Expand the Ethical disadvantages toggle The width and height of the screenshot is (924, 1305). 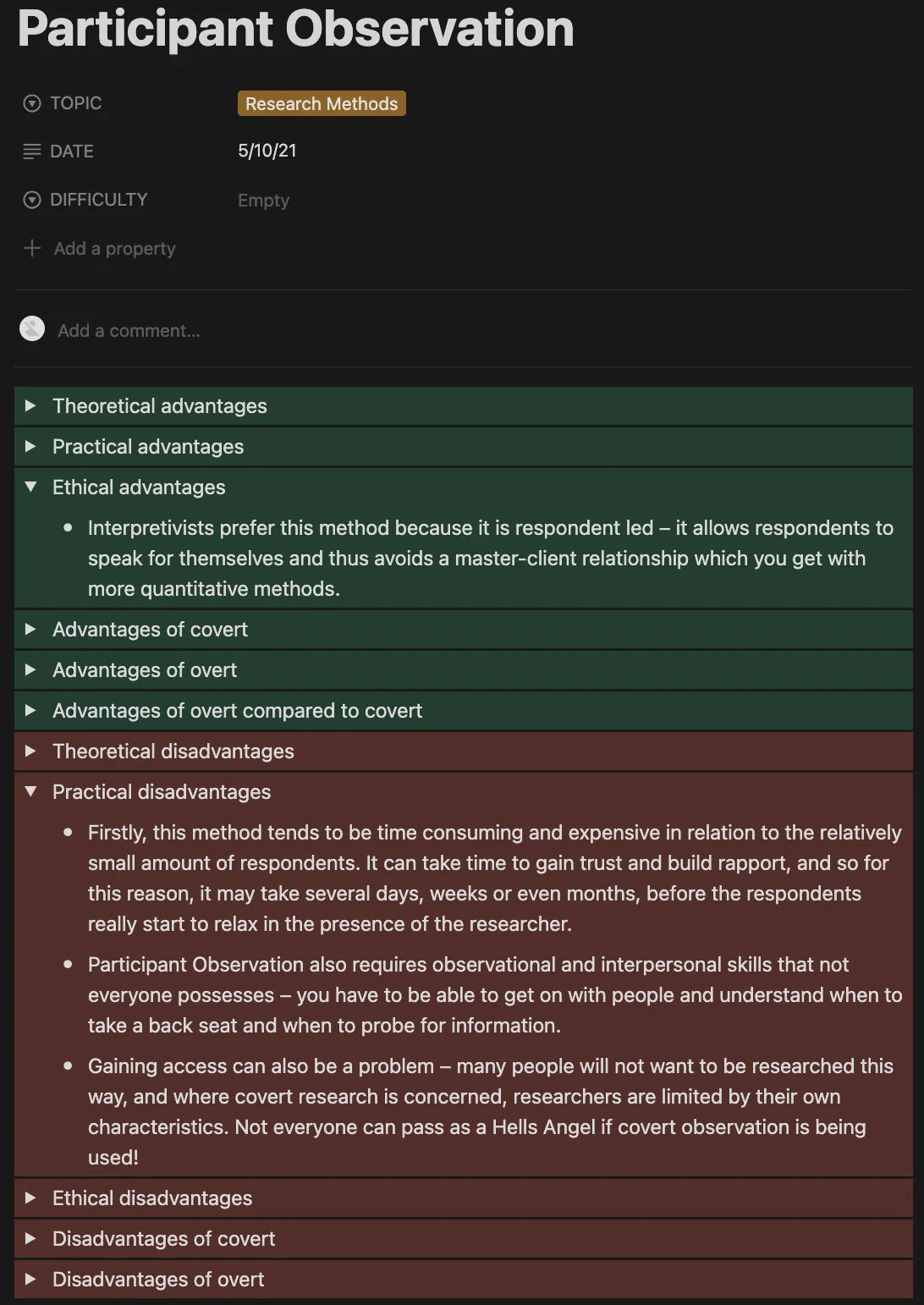coord(30,1198)
